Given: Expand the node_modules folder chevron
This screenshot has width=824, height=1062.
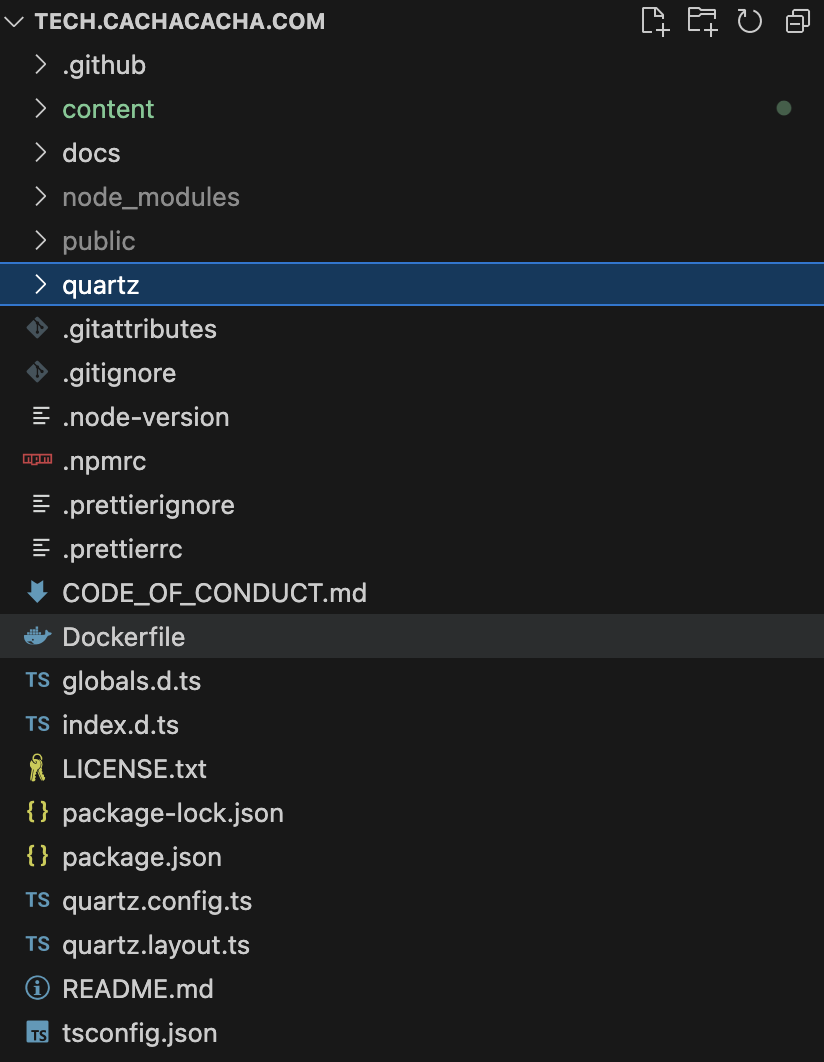Looking at the screenshot, I should pyautogui.click(x=41, y=197).
